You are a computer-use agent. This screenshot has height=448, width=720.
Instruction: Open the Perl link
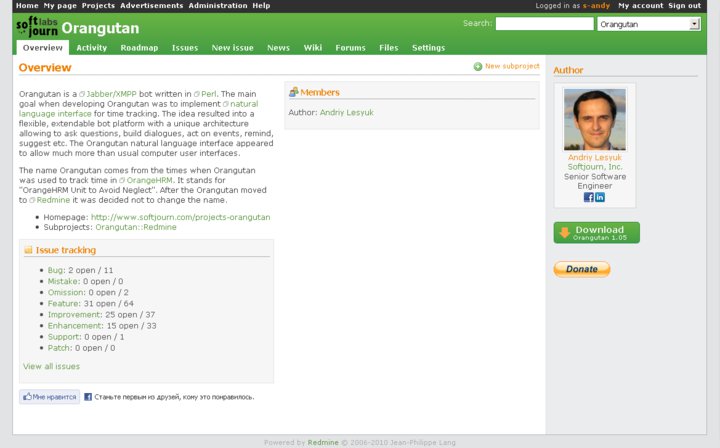tap(208, 94)
